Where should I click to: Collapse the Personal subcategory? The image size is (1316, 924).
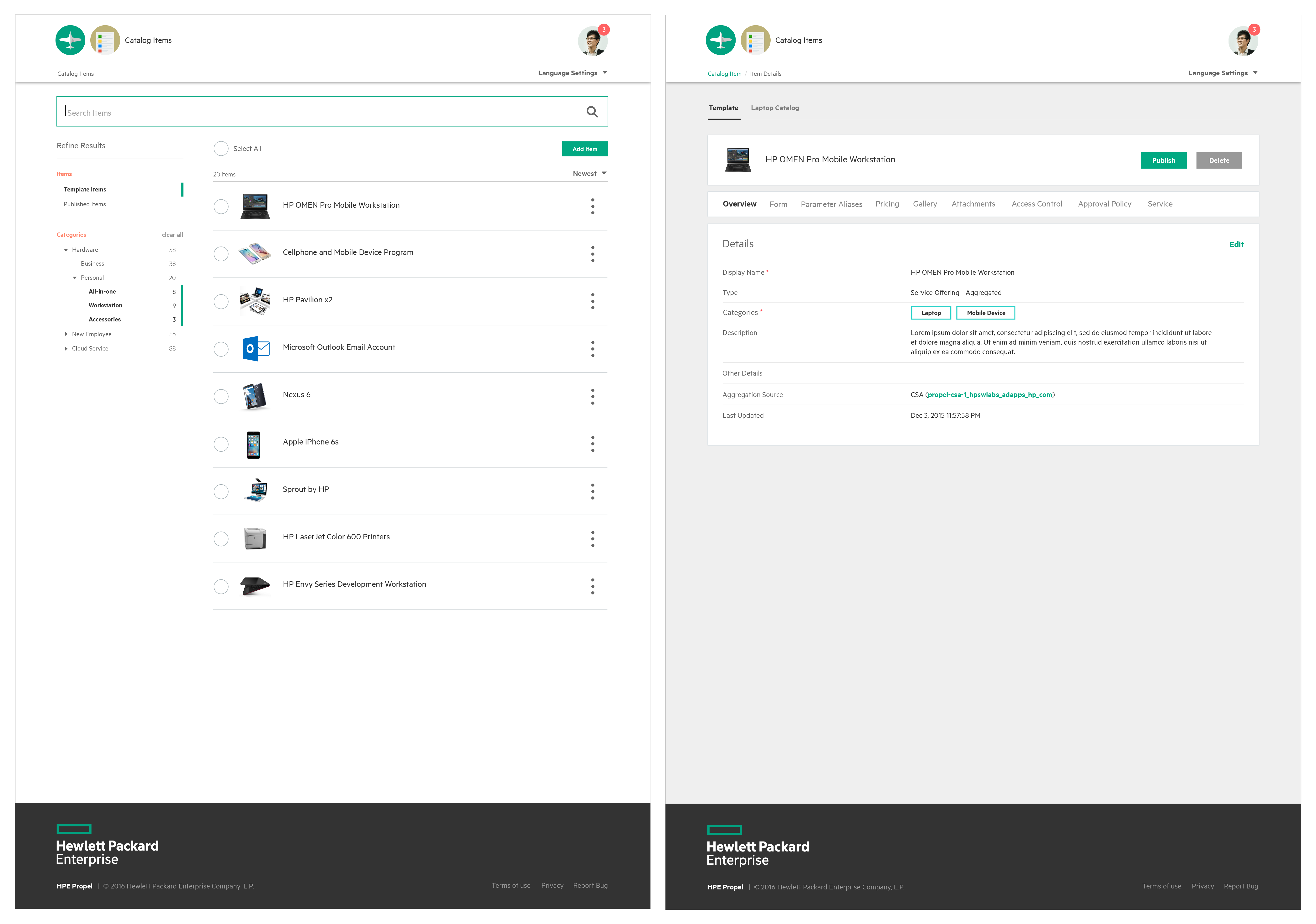point(75,278)
